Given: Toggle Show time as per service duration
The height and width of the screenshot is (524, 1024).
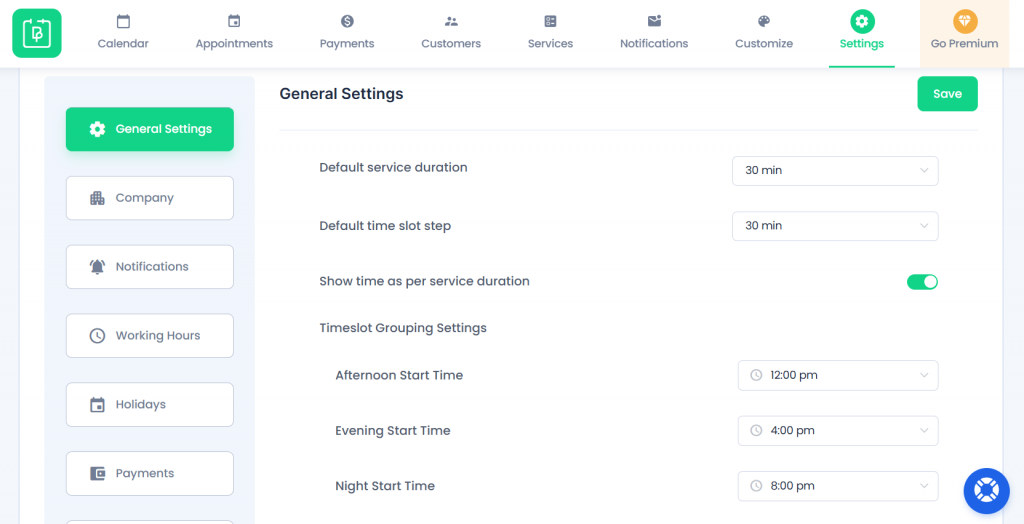Looking at the screenshot, I should 922,282.
